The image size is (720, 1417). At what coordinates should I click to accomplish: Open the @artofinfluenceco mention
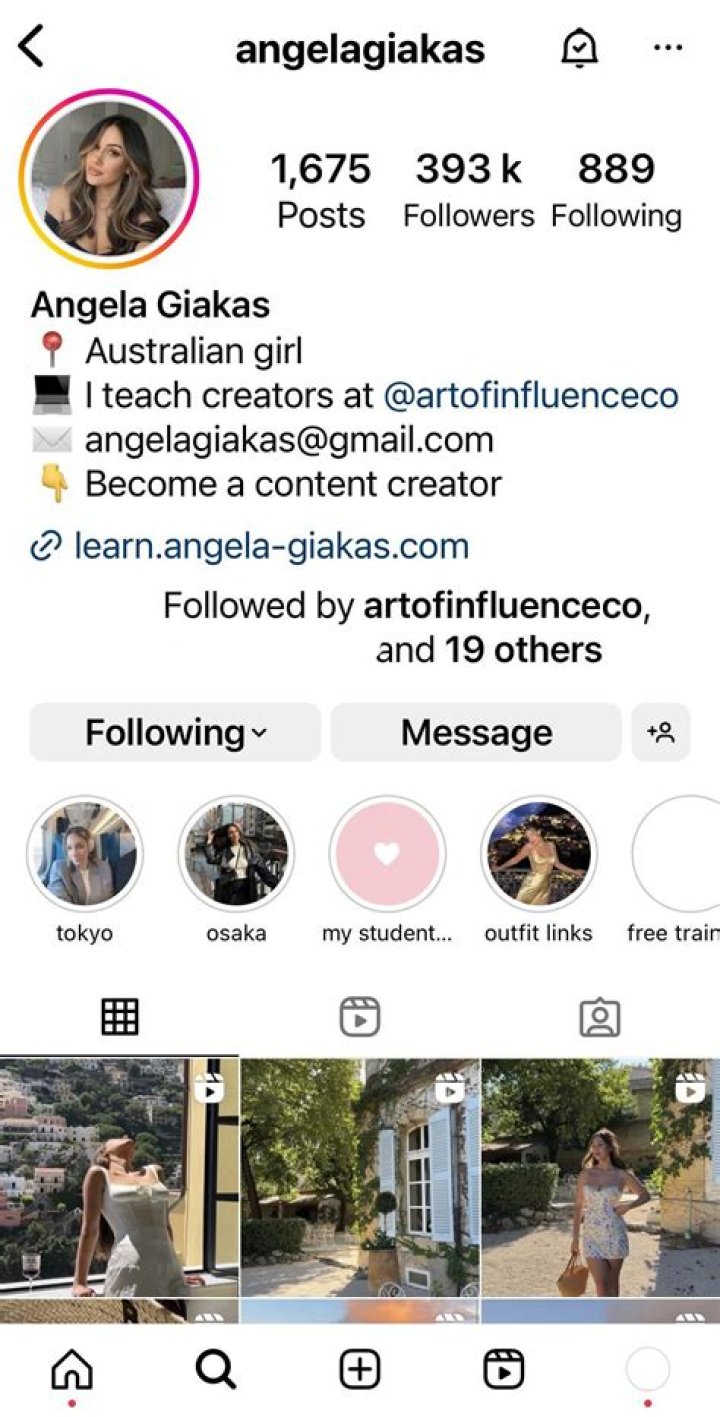point(530,396)
